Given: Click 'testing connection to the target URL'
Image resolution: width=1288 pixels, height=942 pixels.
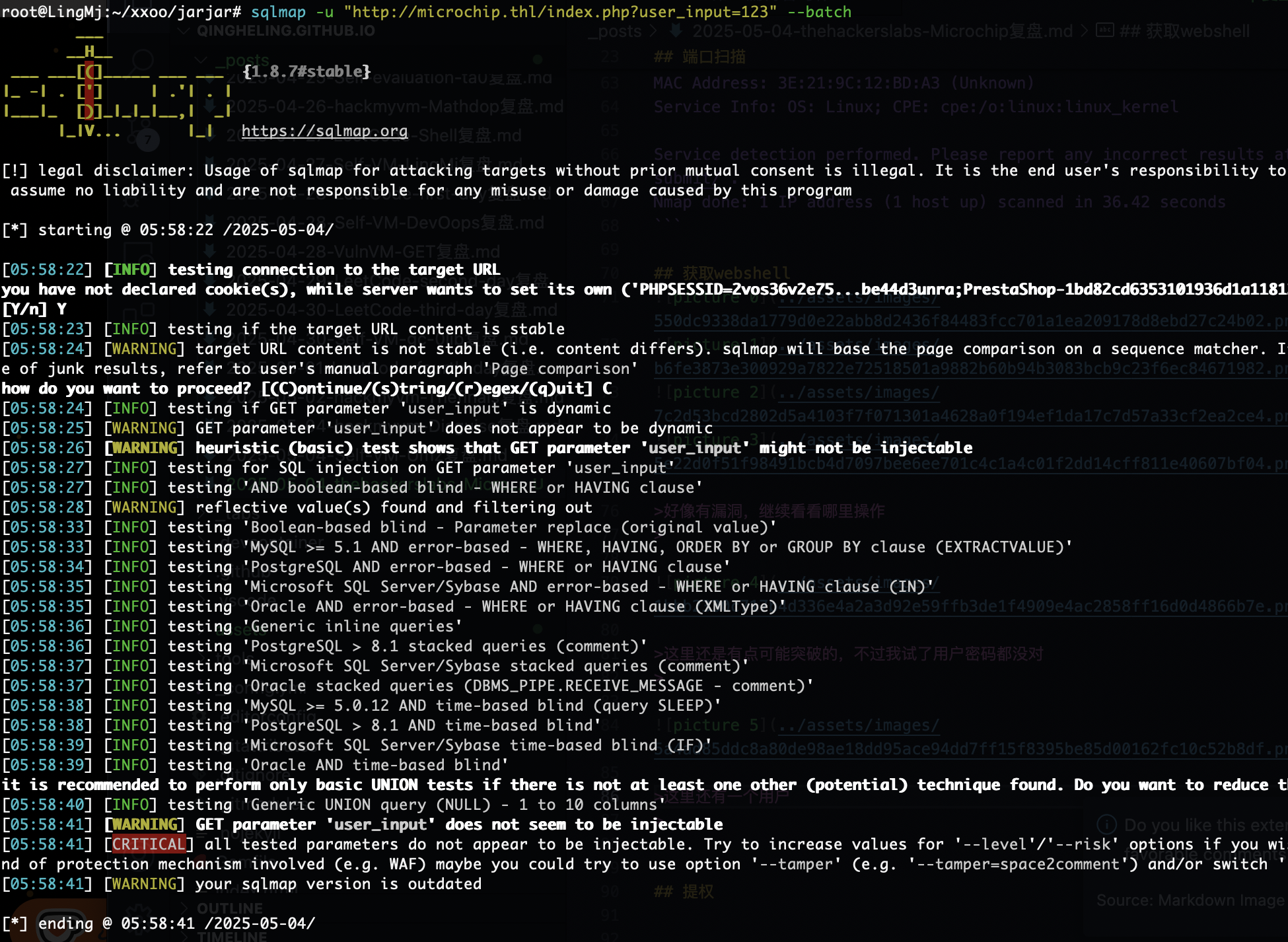Looking at the screenshot, I should tap(334, 270).
